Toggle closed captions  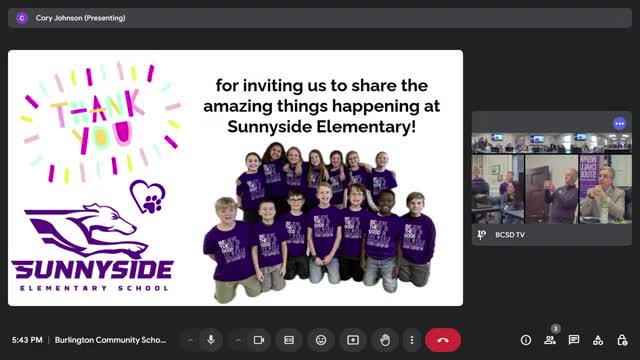pyautogui.click(x=289, y=340)
